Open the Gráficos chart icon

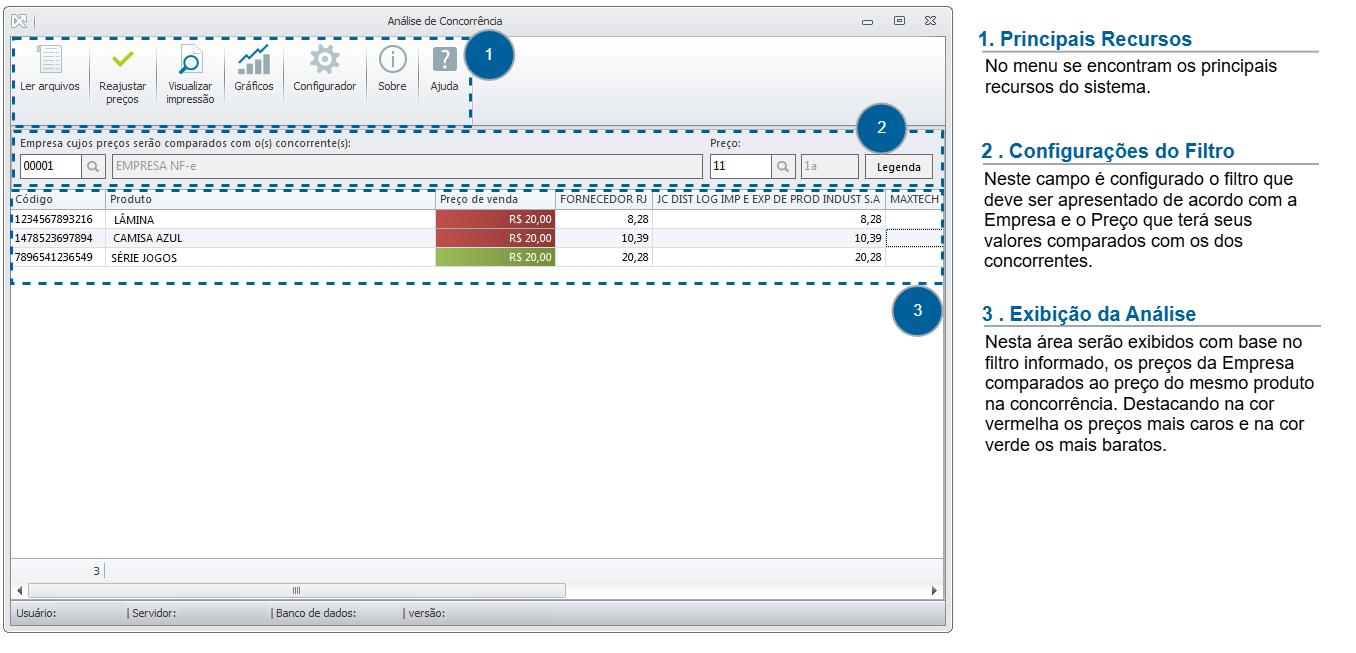[x=253, y=60]
